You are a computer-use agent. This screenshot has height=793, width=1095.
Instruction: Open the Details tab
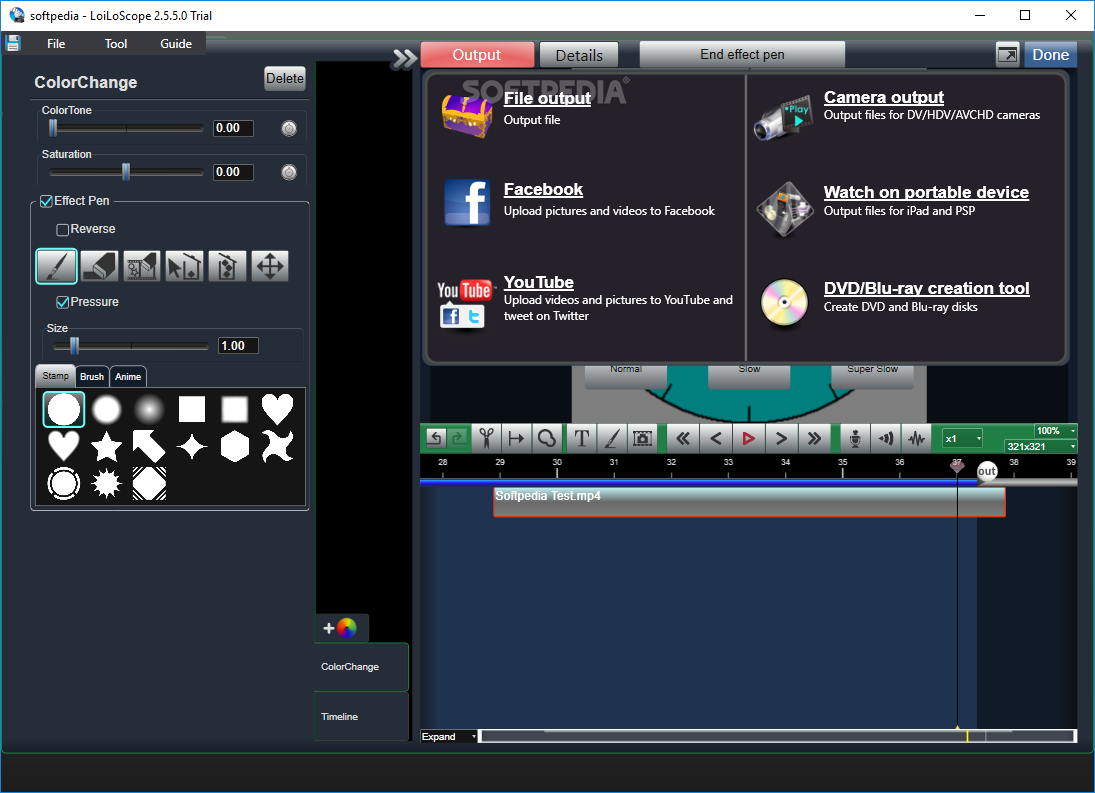pyautogui.click(x=579, y=55)
